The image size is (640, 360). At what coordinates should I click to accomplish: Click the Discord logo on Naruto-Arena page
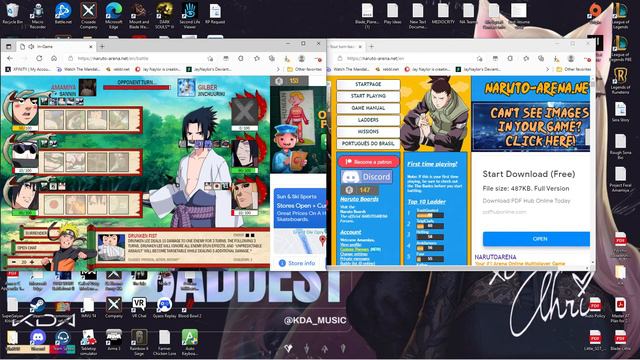(367, 177)
